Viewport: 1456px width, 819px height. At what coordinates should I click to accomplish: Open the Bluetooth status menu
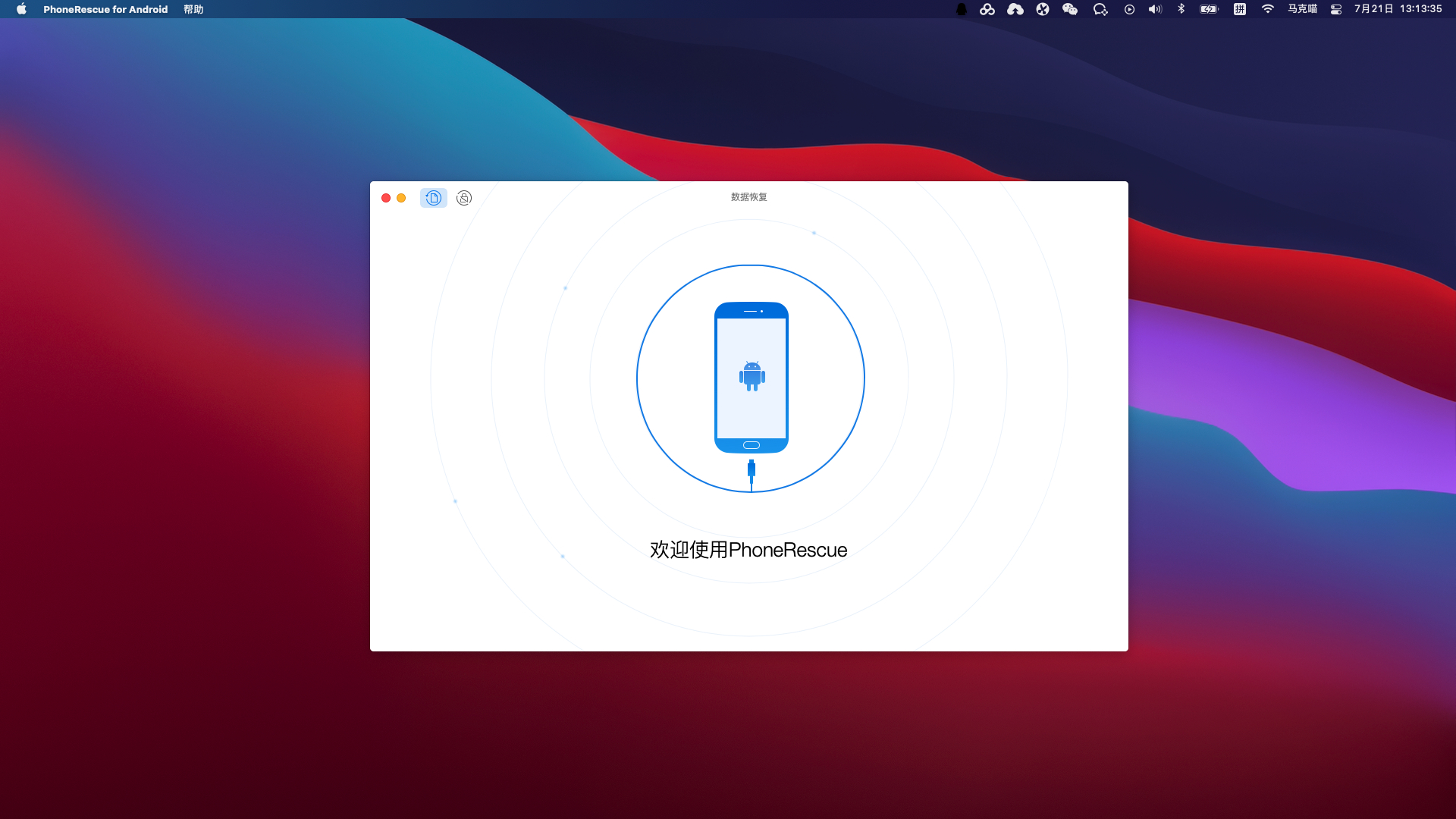pos(1181,9)
